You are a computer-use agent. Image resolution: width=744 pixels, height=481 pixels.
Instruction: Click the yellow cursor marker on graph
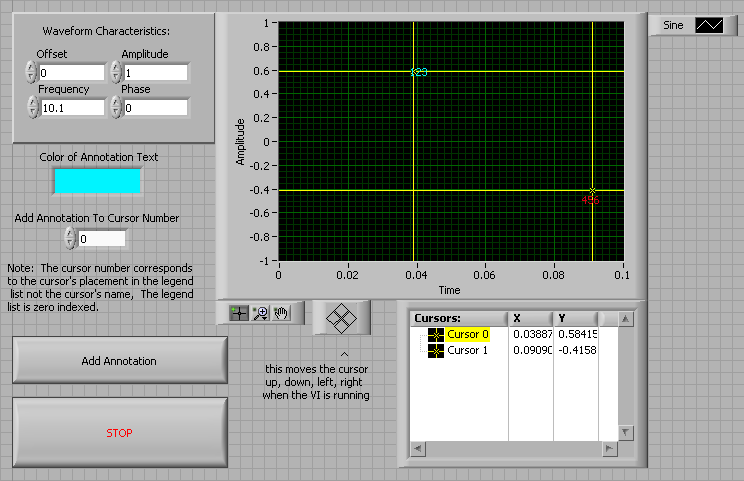(593, 191)
